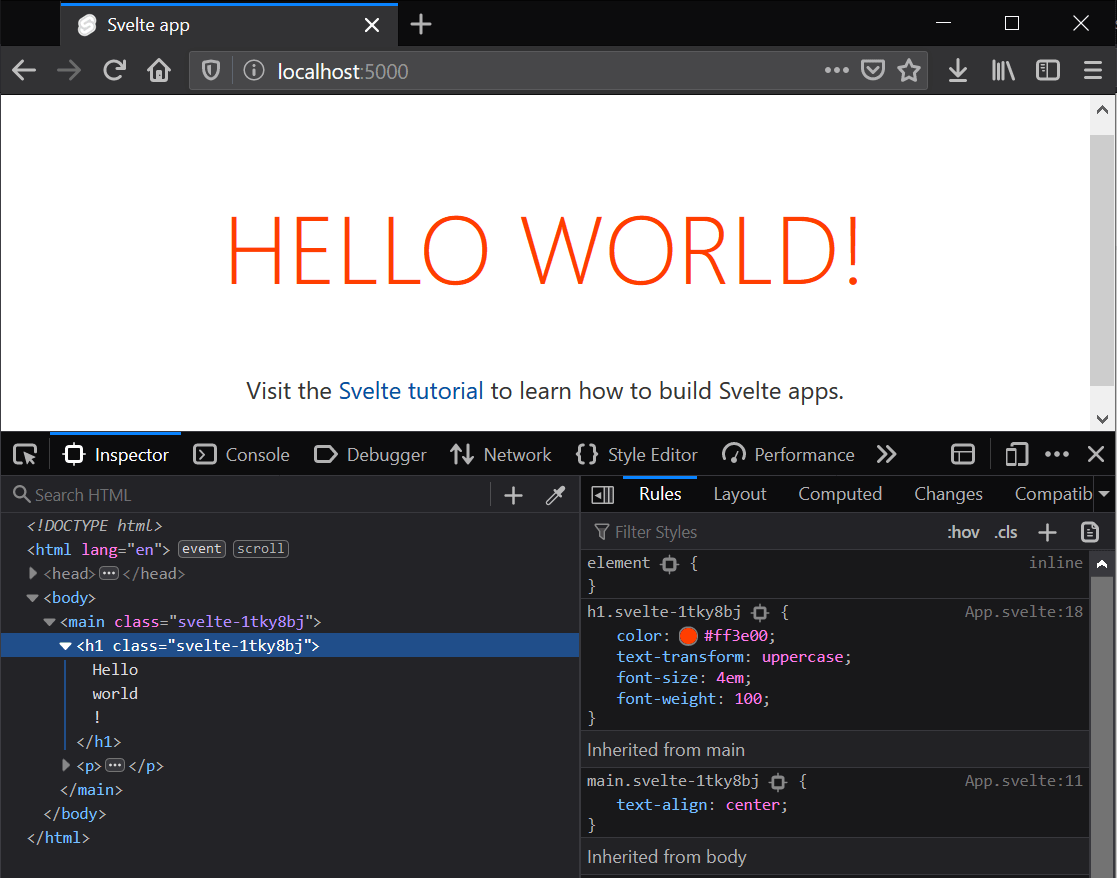Collapse the h1 element node
Viewport: 1117px width, 878px height.
65,645
